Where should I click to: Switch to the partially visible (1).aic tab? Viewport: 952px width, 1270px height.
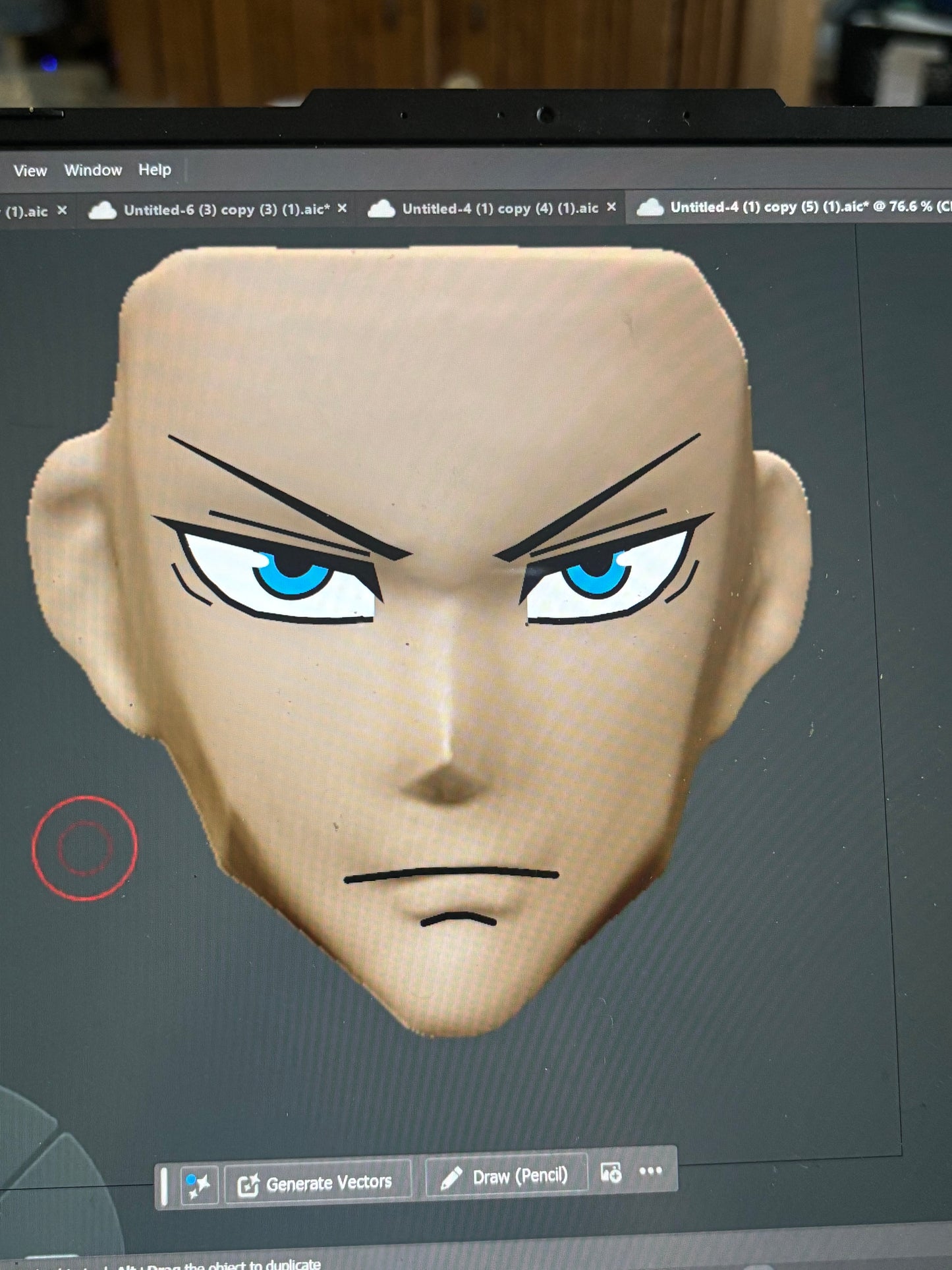26,212
